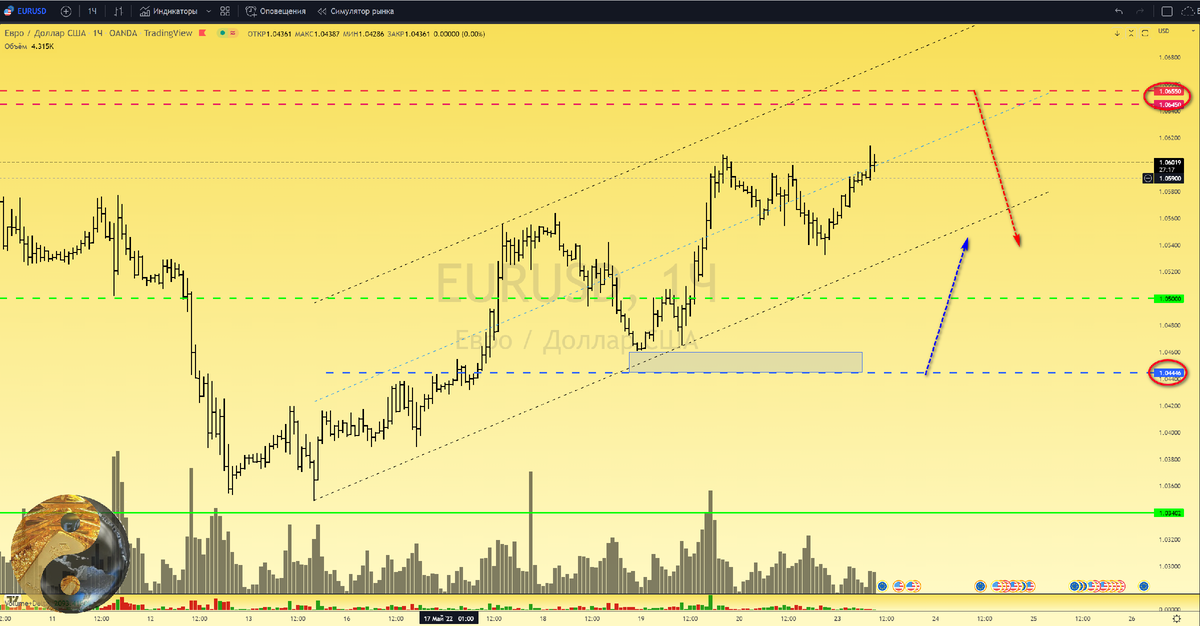
Task: Open chart settings gear at bottom right
Action: click(x=1177, y=619)
